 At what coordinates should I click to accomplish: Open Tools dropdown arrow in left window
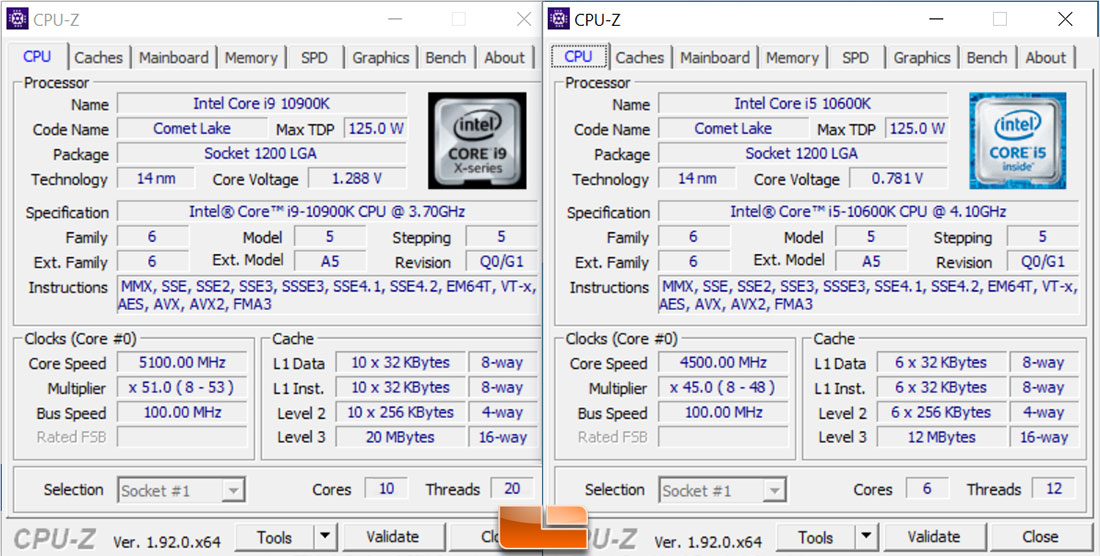(x=325, y=537)
